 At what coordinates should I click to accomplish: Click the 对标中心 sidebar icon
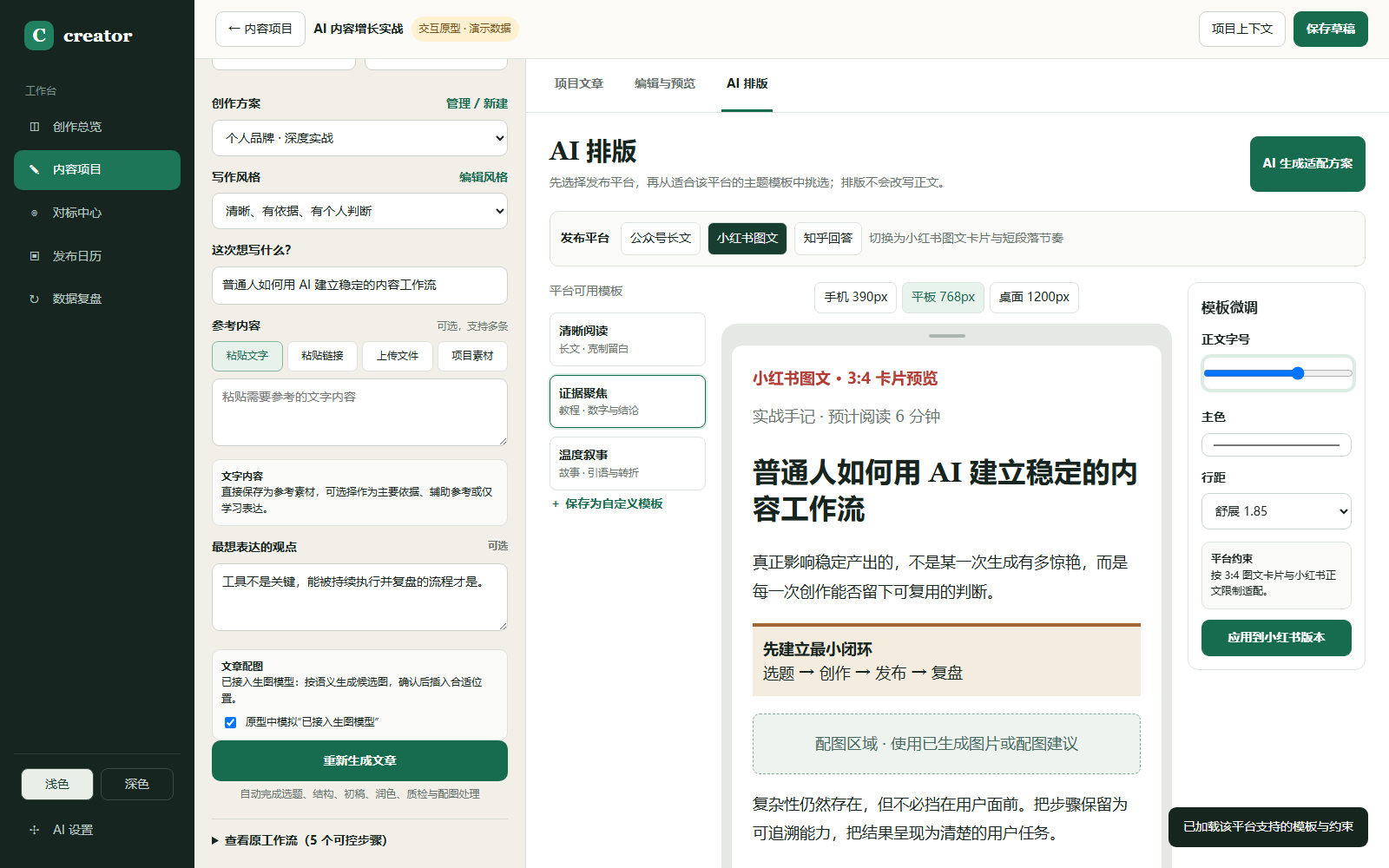[35, 213]
